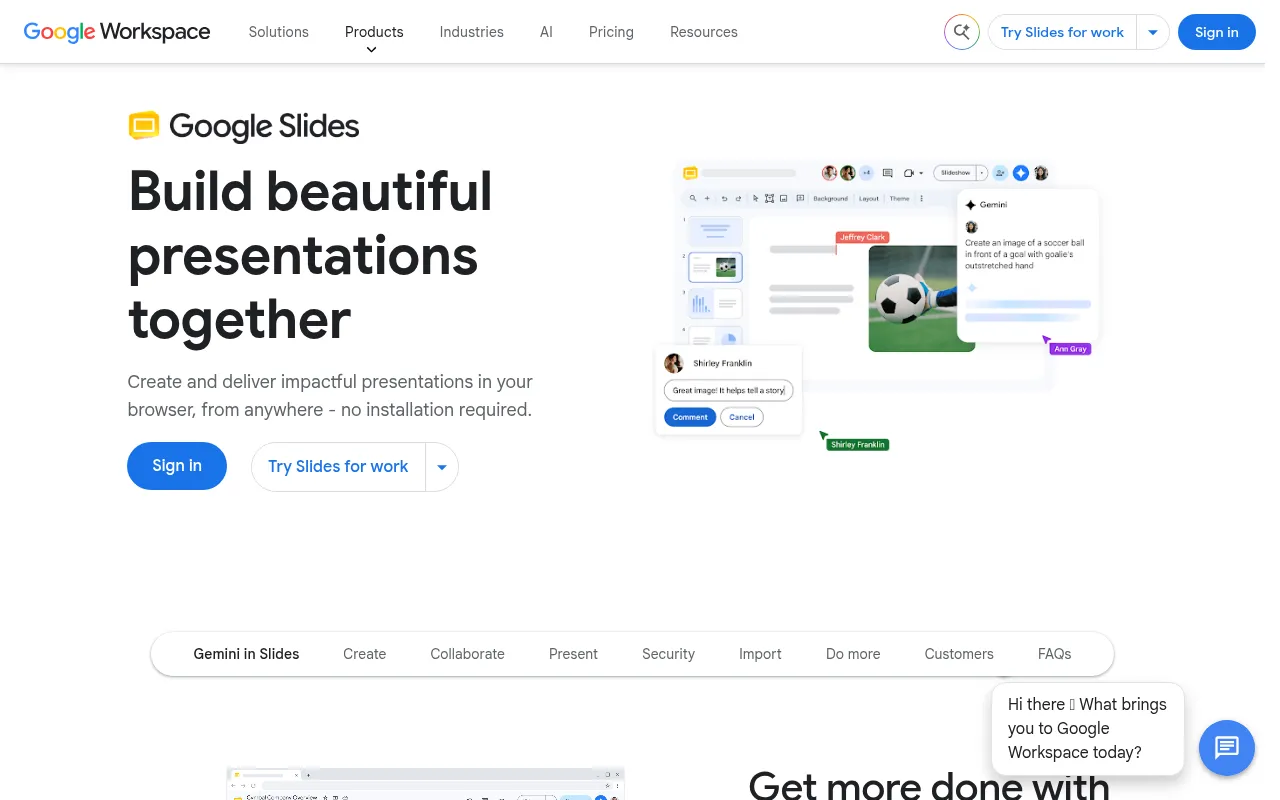Click the hero Sign in button

(x=177, y=466)
